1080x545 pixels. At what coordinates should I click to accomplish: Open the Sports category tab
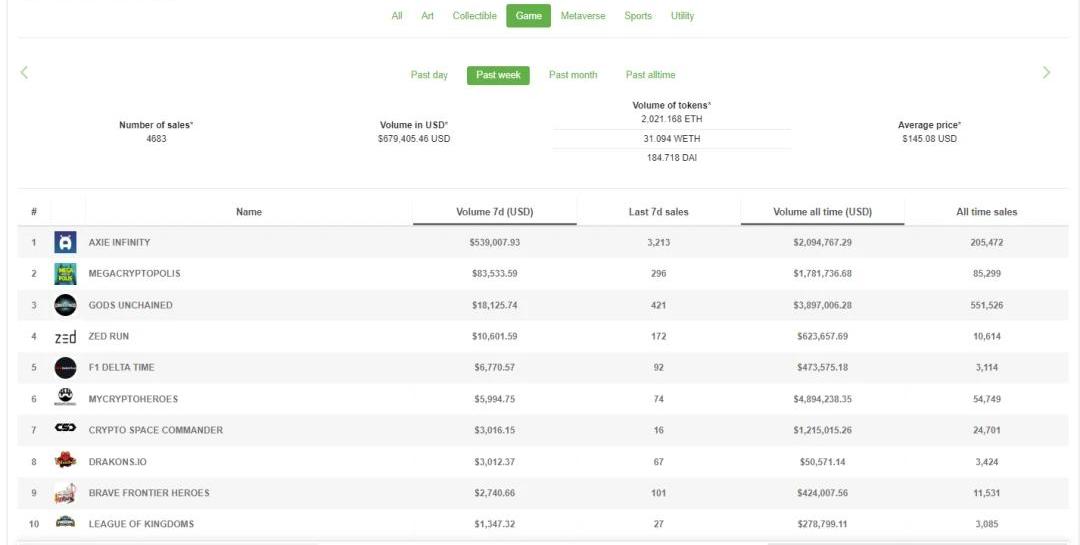pos(638,16)
